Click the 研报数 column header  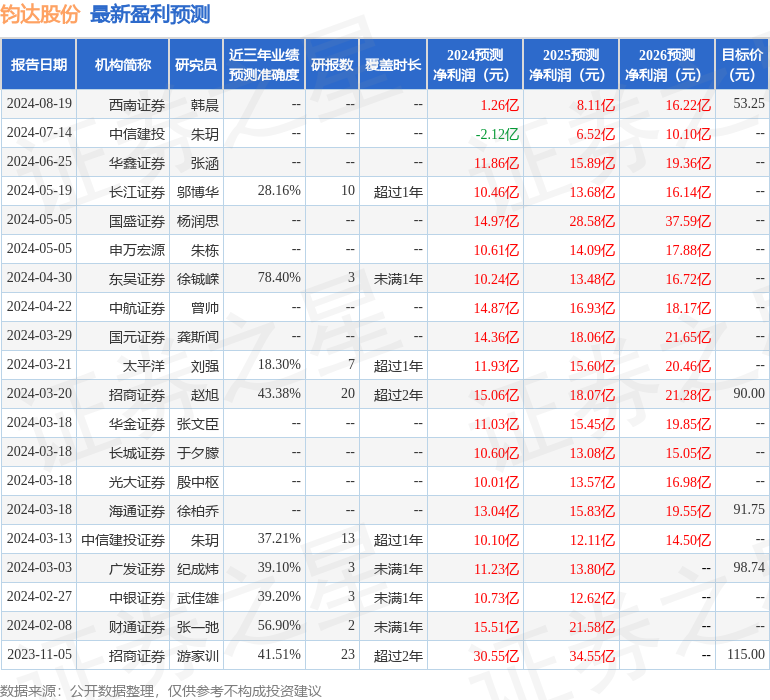click(332, 64)
